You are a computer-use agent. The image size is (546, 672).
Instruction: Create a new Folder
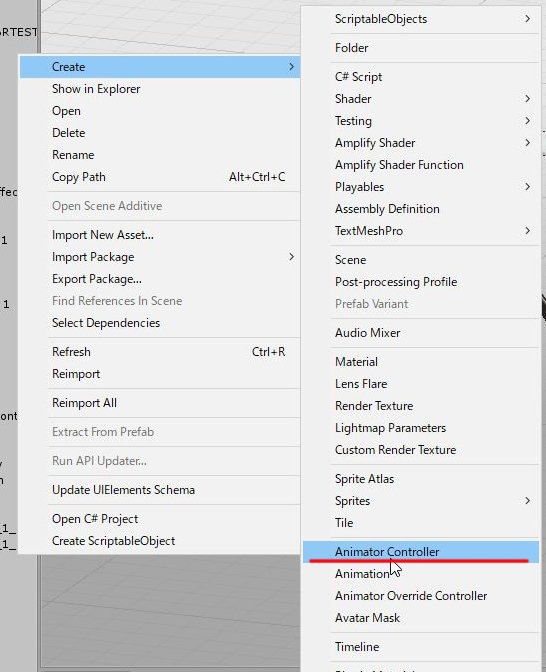pos(421,48)
